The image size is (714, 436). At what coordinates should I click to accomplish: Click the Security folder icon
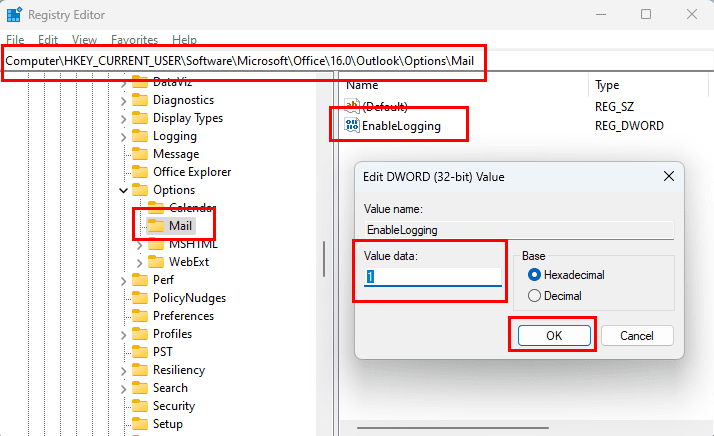pos(140,406)
